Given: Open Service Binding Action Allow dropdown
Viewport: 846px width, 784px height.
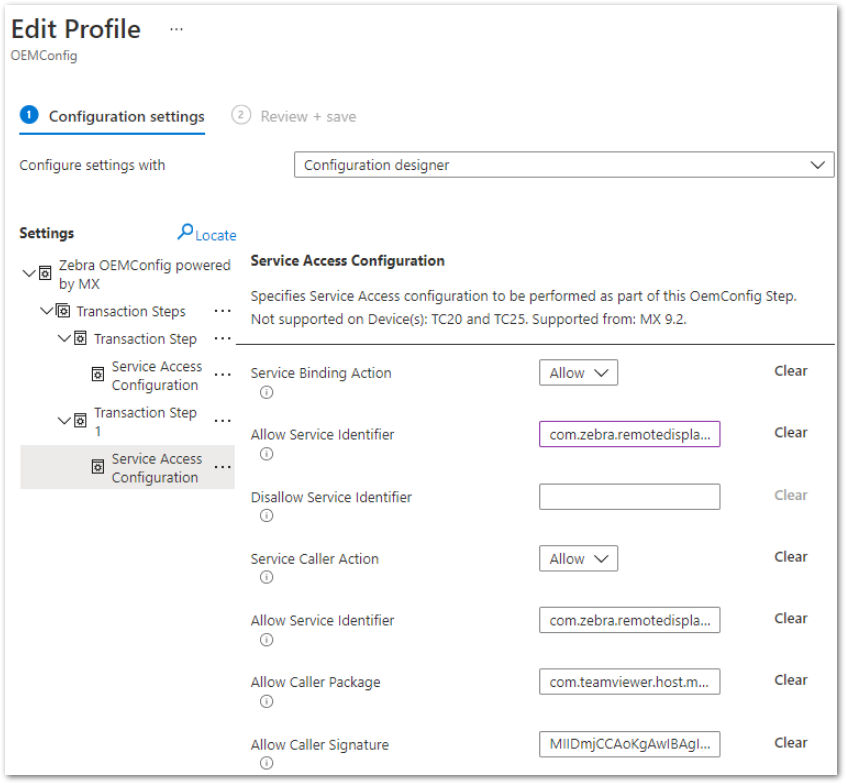Looking at the screenshot, I should [578, 373].
